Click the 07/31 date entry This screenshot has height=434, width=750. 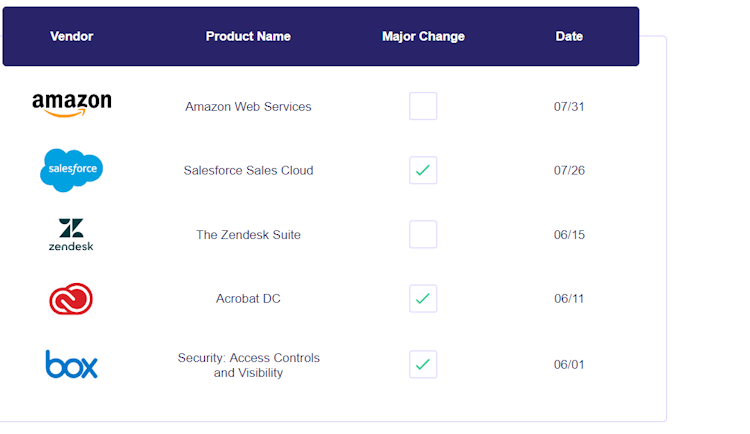pos(569,107)
